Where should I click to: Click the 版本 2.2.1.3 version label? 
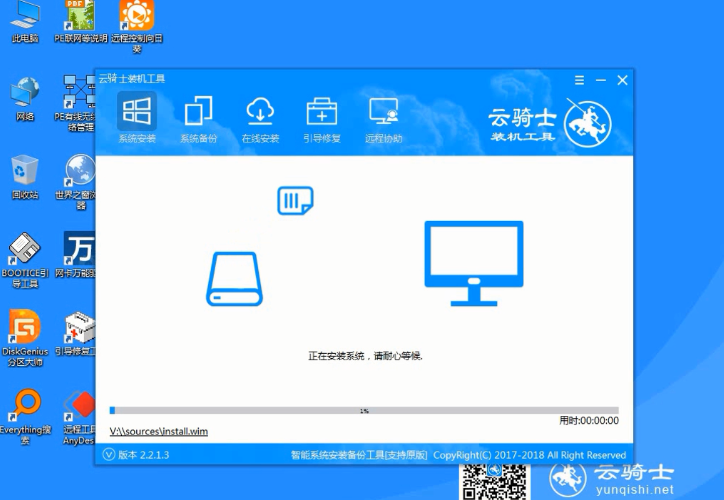tap(144, 455)
